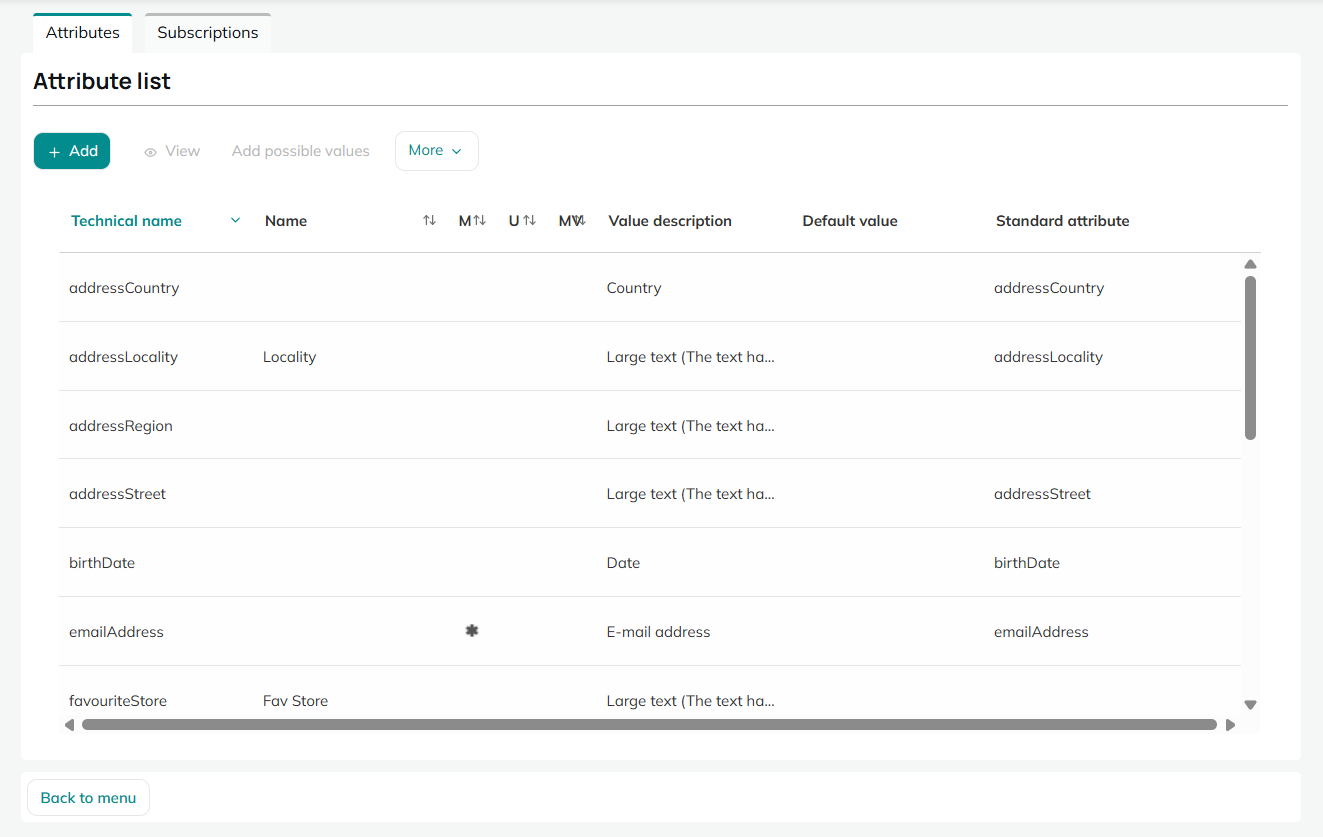Click the Date value description cell
This screenshot has width=1323, height=837.
[x=623, y=563]
